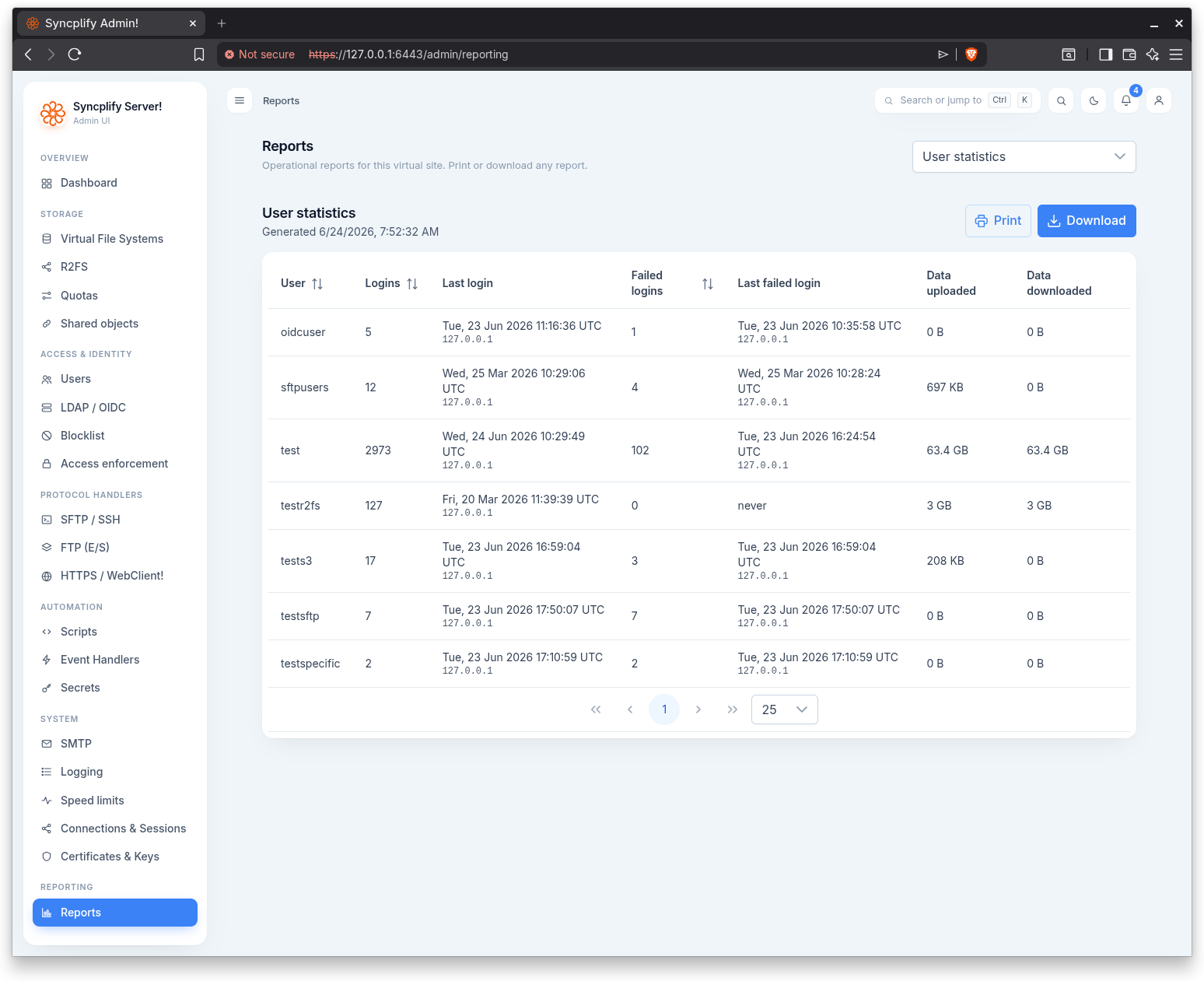Toggle dark mode moon icon

[1094, 100]
